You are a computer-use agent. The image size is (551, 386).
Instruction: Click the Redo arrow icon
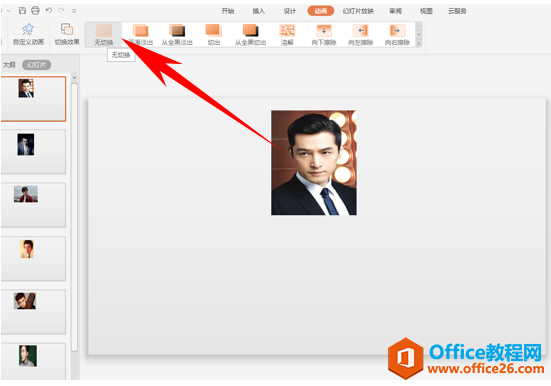tap(61, 11)
